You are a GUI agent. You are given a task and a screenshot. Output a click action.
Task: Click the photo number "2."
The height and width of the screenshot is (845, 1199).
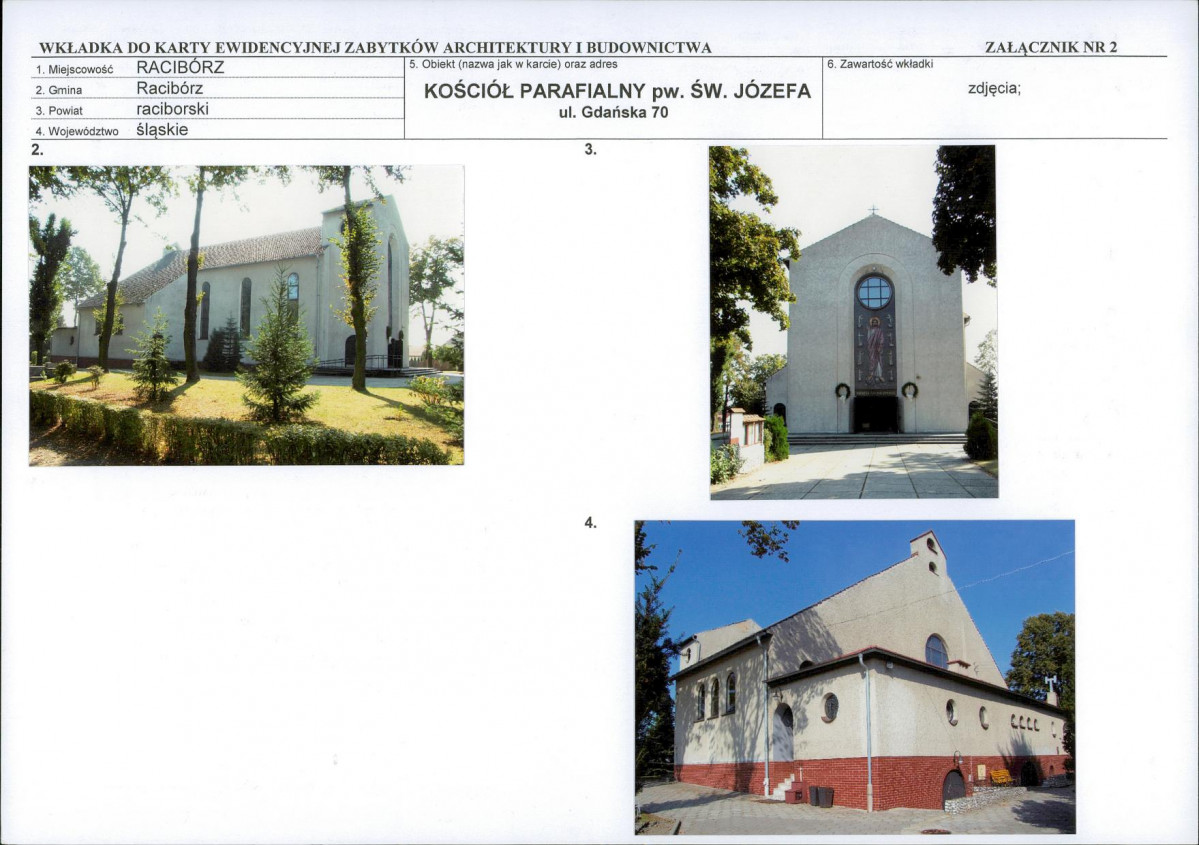pyautogui.click(x=37, y=150)
